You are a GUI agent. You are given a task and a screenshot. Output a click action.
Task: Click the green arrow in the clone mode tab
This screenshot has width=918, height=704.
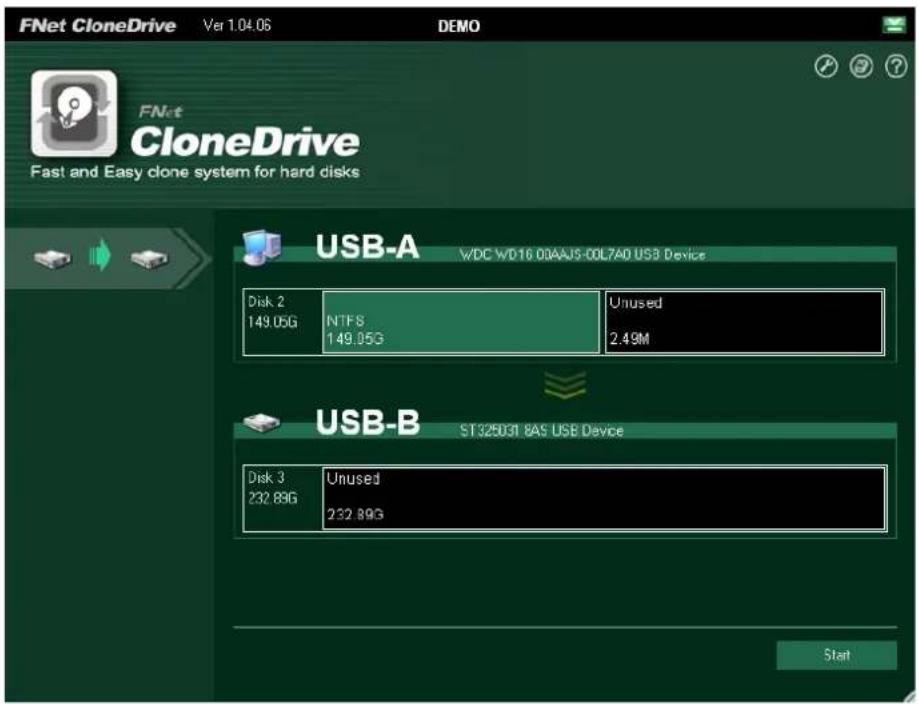[x=100, y=255]
